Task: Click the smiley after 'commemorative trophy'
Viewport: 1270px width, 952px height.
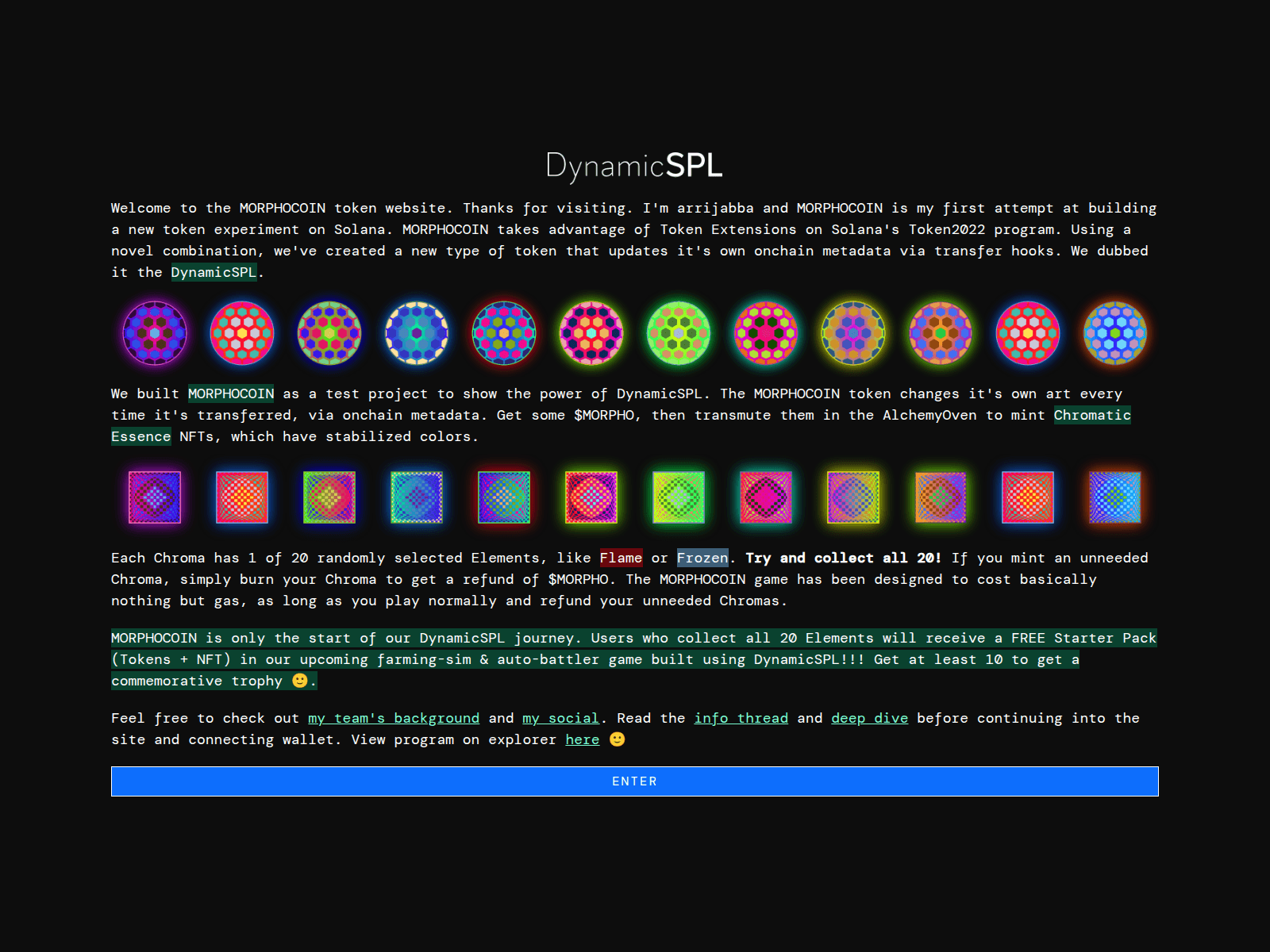Action: [300, 681]
